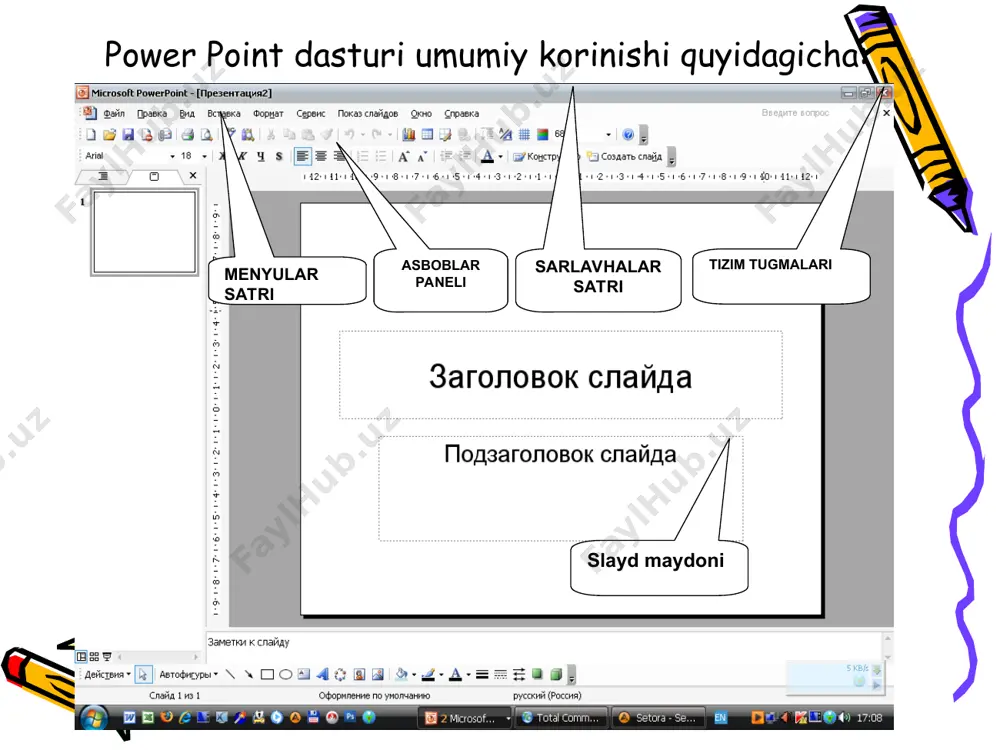Toggle Underline formatting
Image resolution: width=1000 pixels, height=750 pixels.
260,156
